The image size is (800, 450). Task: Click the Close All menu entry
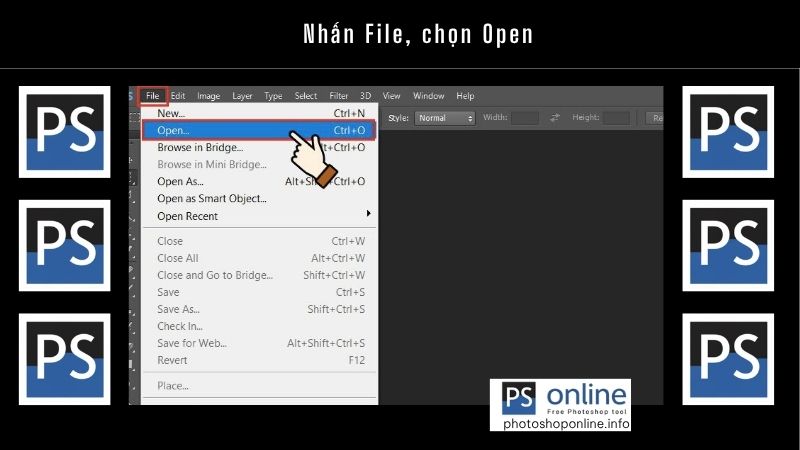[x=260, y=258]
